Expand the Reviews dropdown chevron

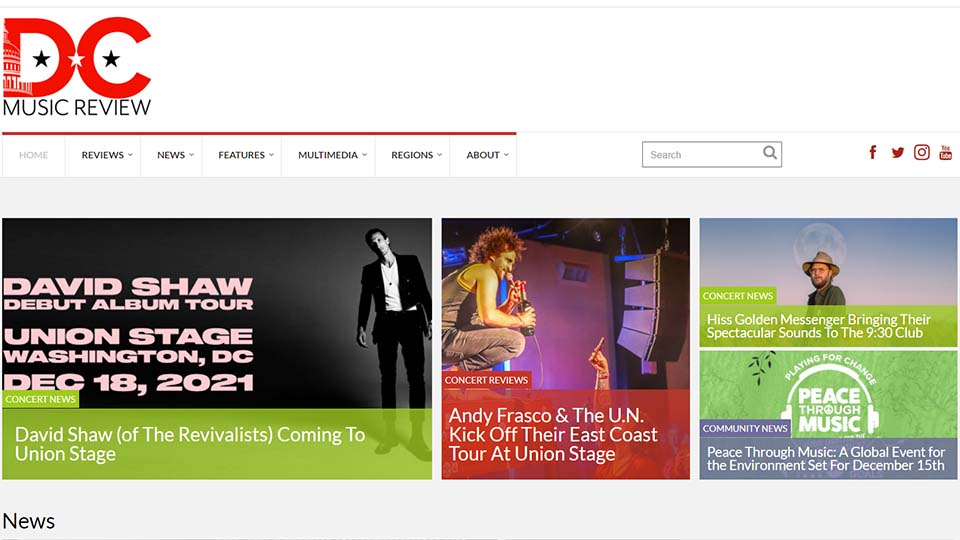130,155
